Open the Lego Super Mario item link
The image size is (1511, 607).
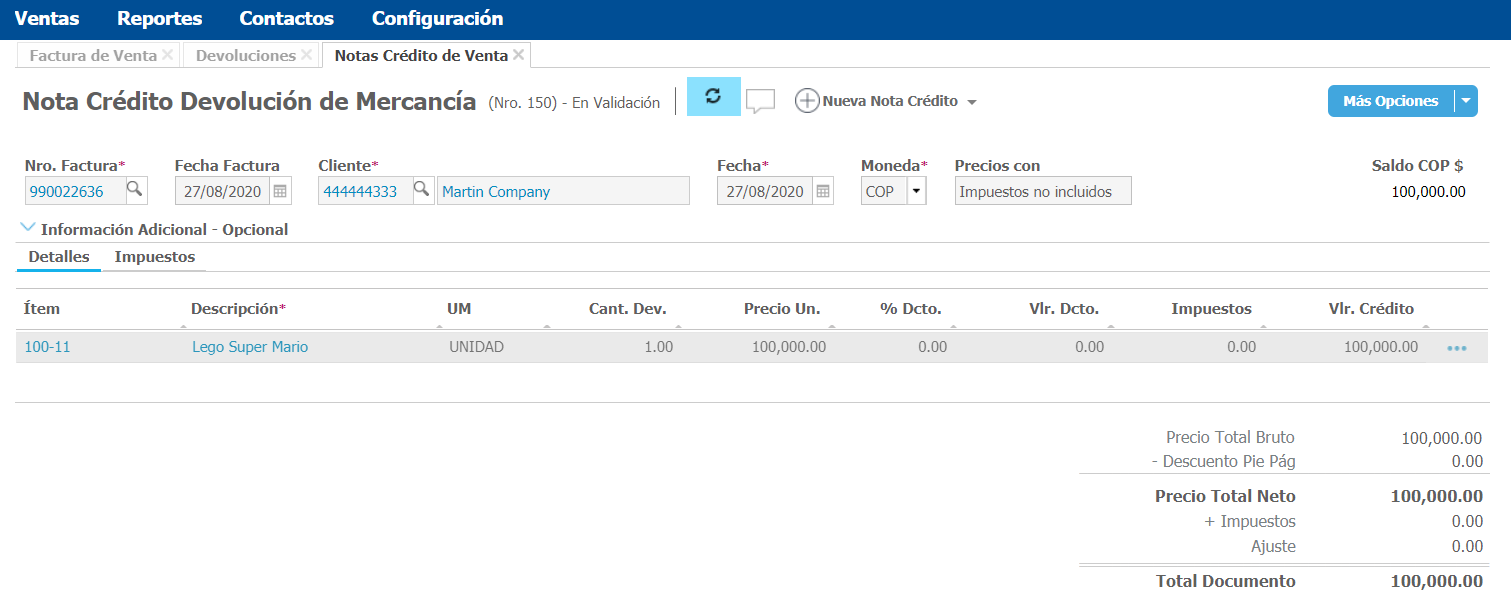250,347
